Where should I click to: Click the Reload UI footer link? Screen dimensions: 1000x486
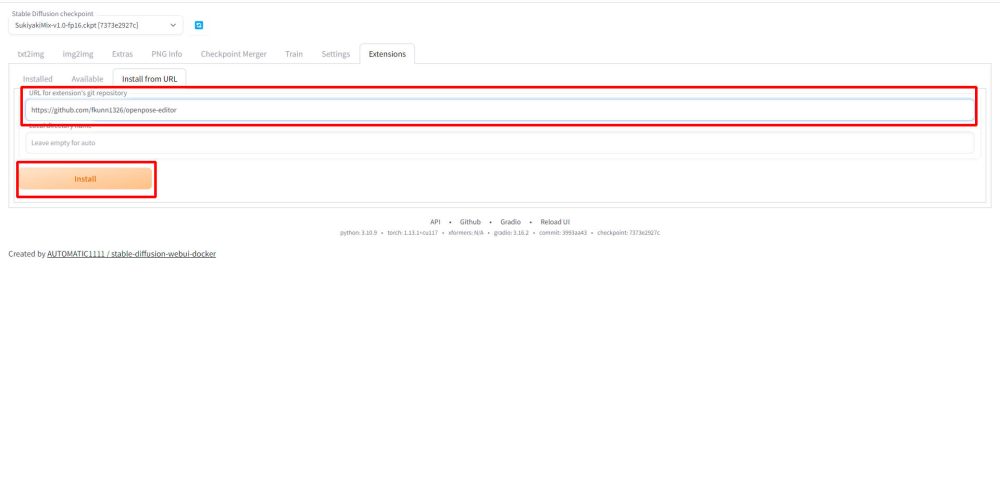pos(553,221)
